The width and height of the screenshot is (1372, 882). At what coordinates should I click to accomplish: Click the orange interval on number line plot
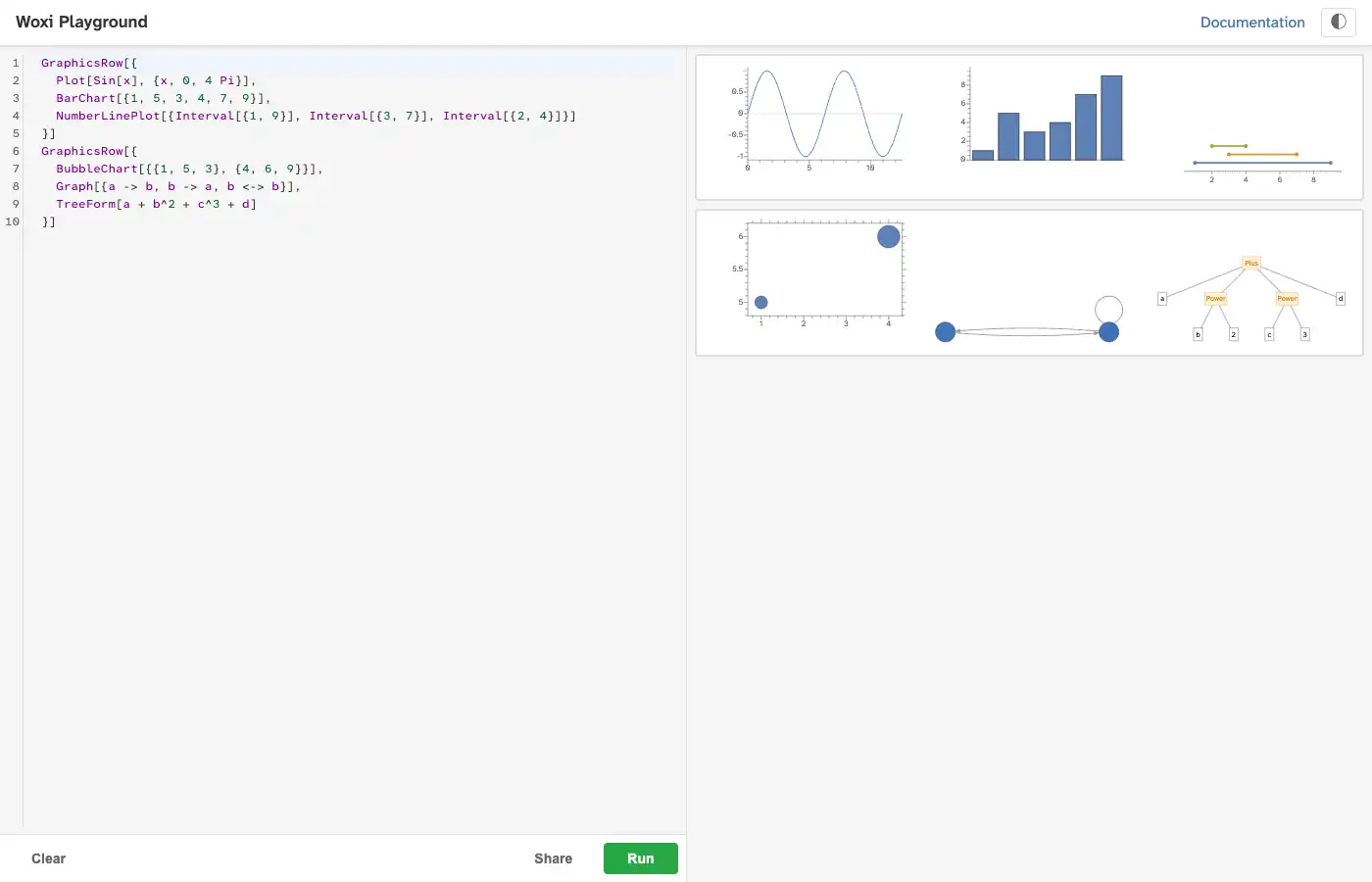1262,154
